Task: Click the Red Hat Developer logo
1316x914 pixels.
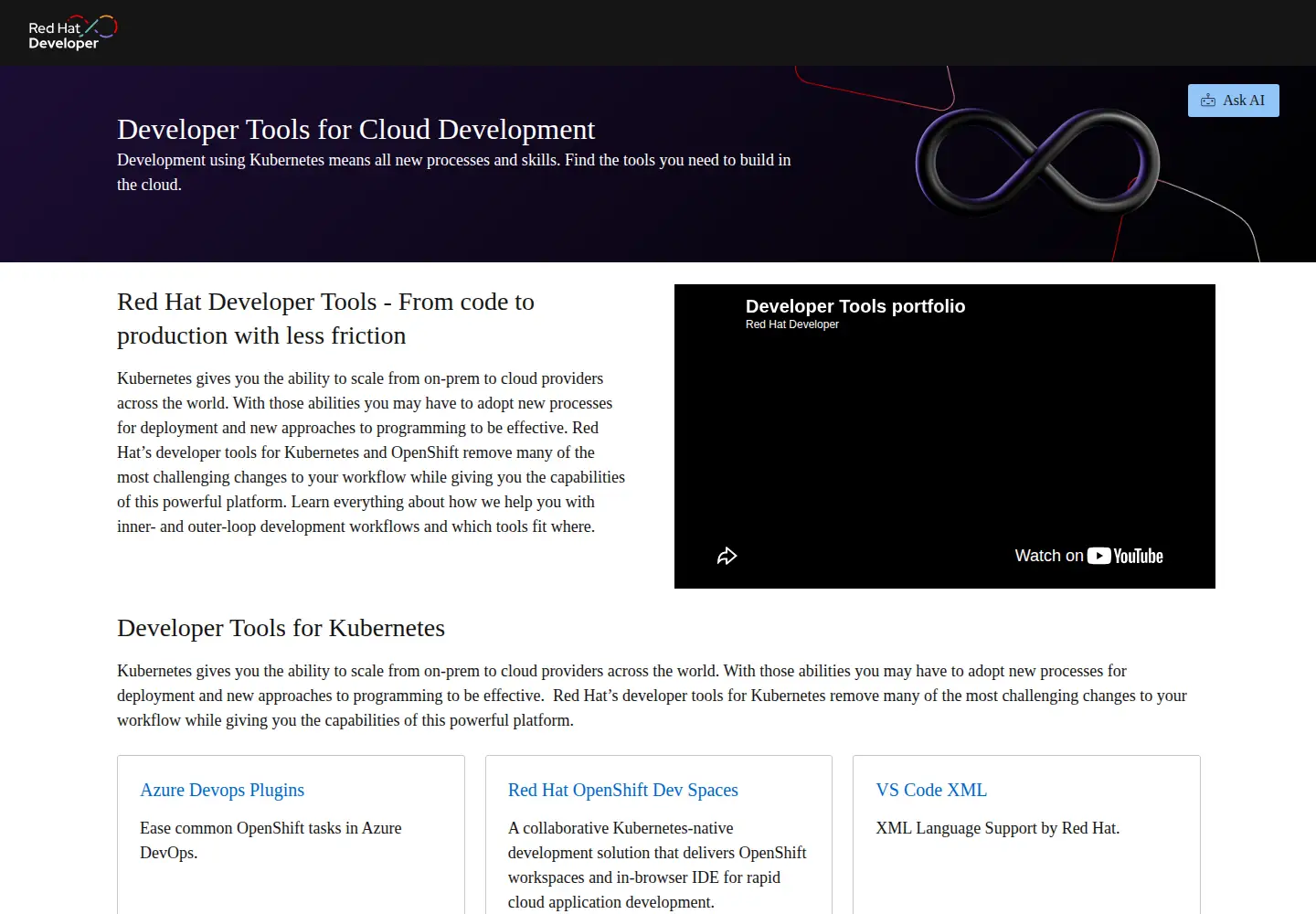Action: click(x=72, y=33)
